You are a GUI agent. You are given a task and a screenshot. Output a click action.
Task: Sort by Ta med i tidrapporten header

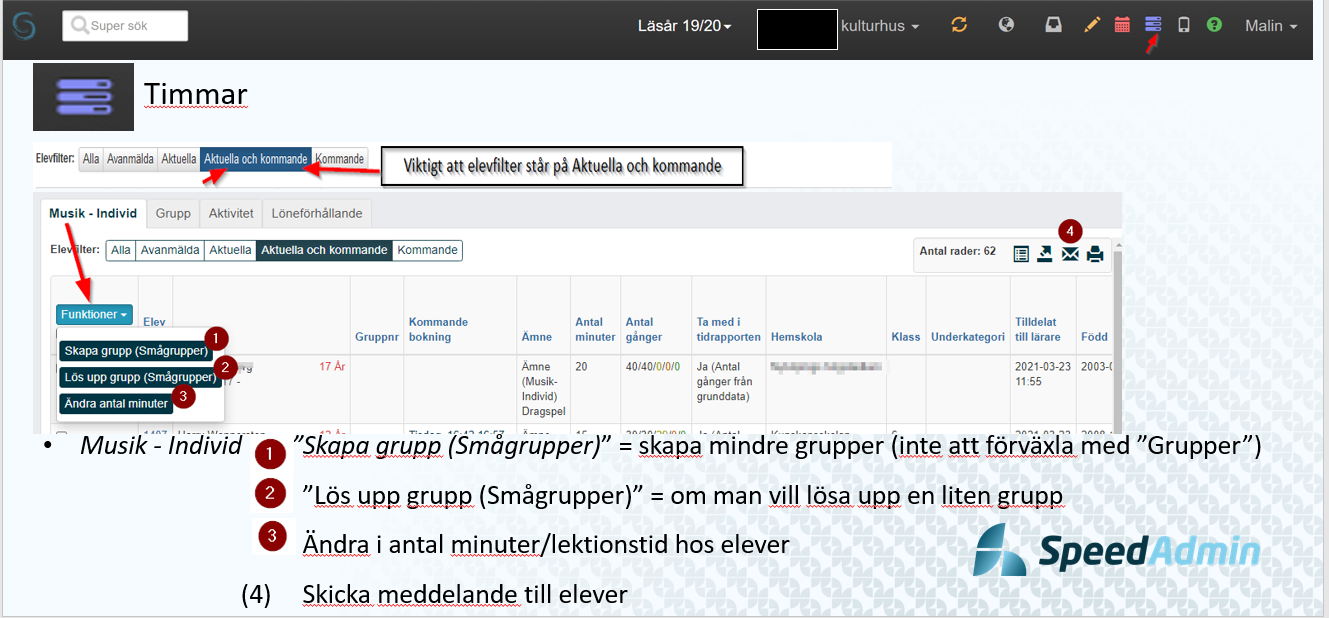pyautogui.click(x=729, y=329)
